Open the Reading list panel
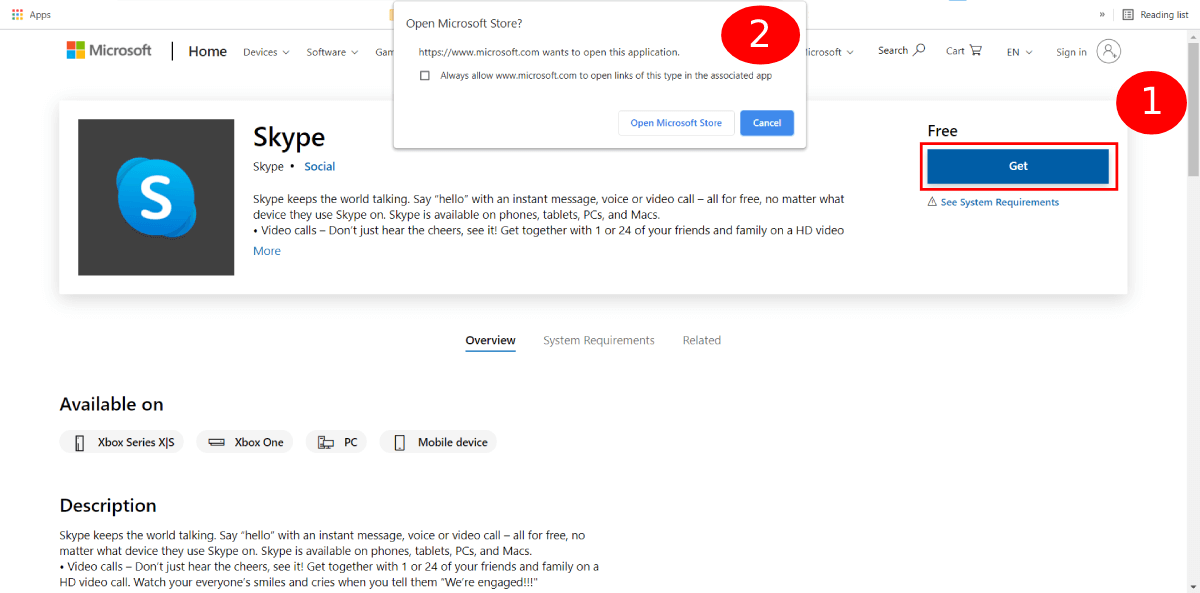The width and height of the screenshot is (1200, 593). pyautogui.click(x=1155, y=14)
